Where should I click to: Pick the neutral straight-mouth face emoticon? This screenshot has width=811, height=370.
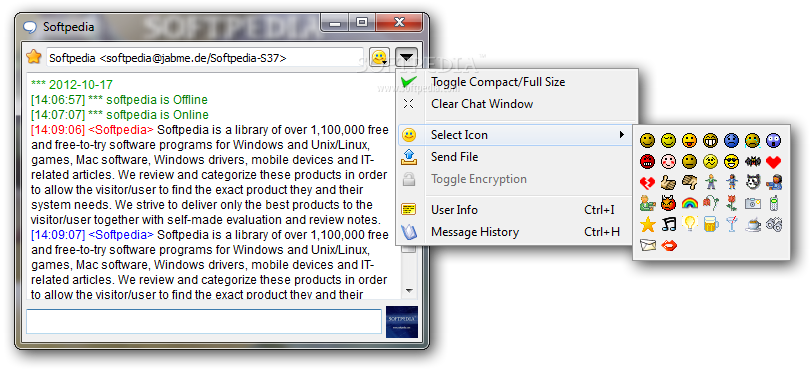(689, 161)
